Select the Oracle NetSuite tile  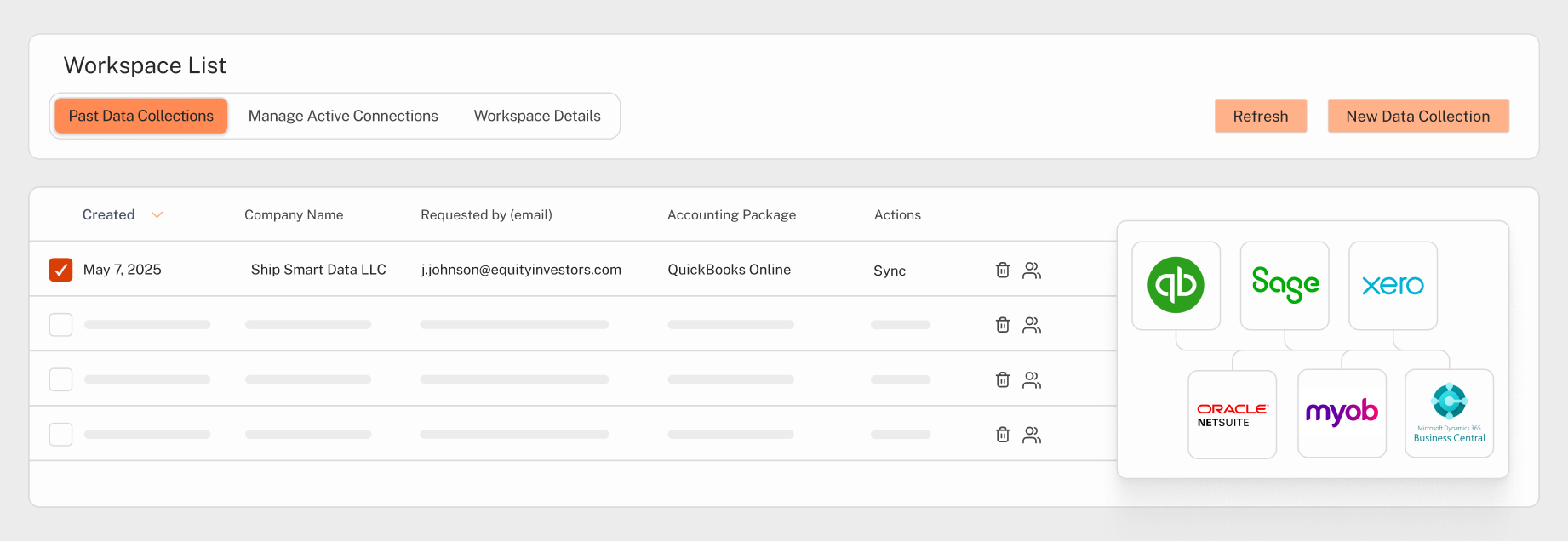coord(1232,414)
